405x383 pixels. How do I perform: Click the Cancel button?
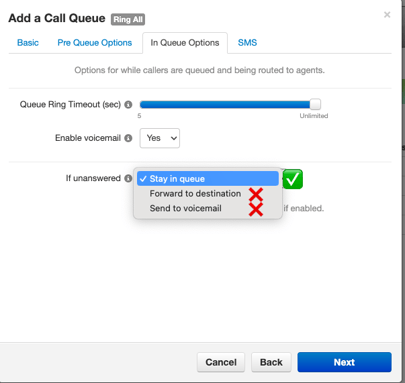(x=221, y=362)
